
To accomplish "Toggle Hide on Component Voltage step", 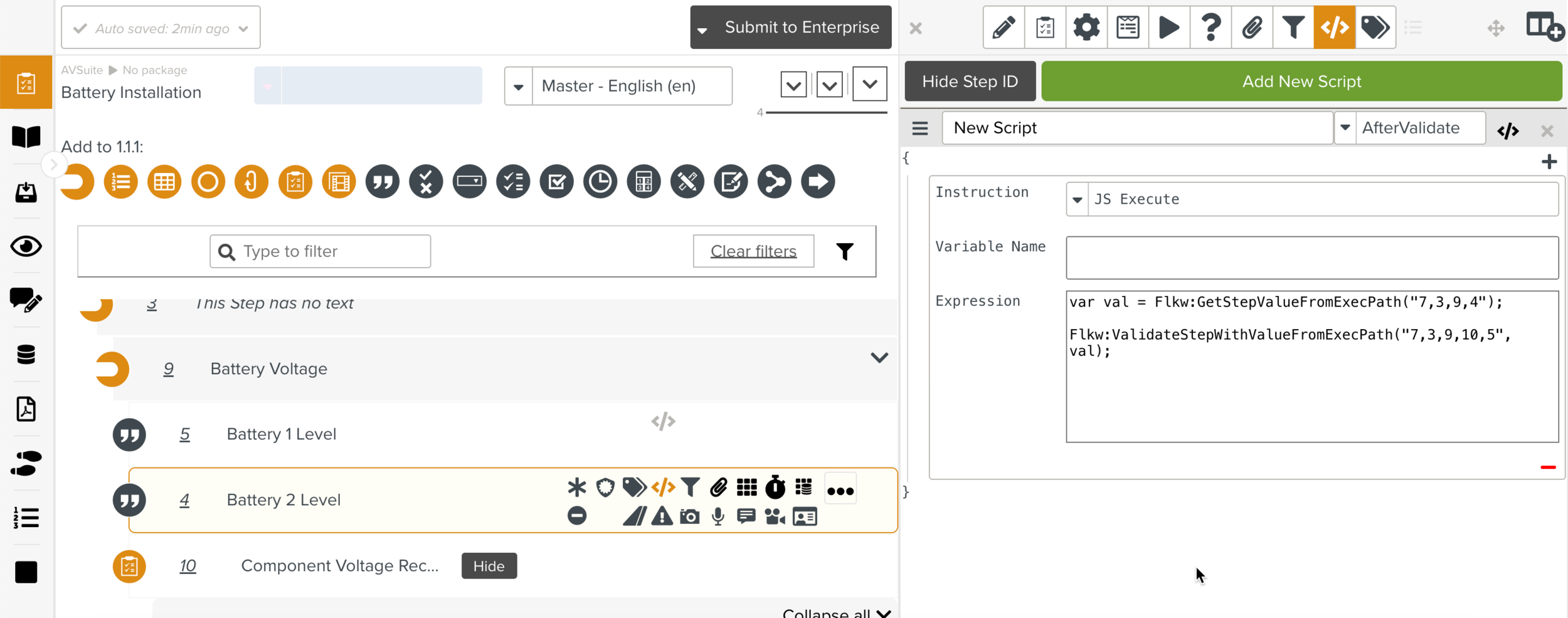I will pos(489,566).
